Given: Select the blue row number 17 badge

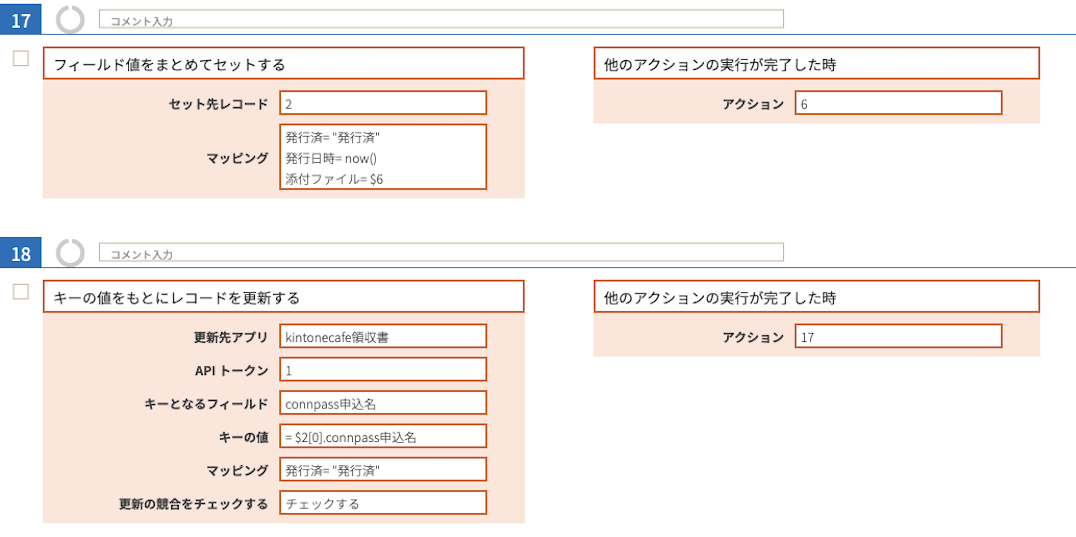Looking at the screenshot, I should point(21,20).
